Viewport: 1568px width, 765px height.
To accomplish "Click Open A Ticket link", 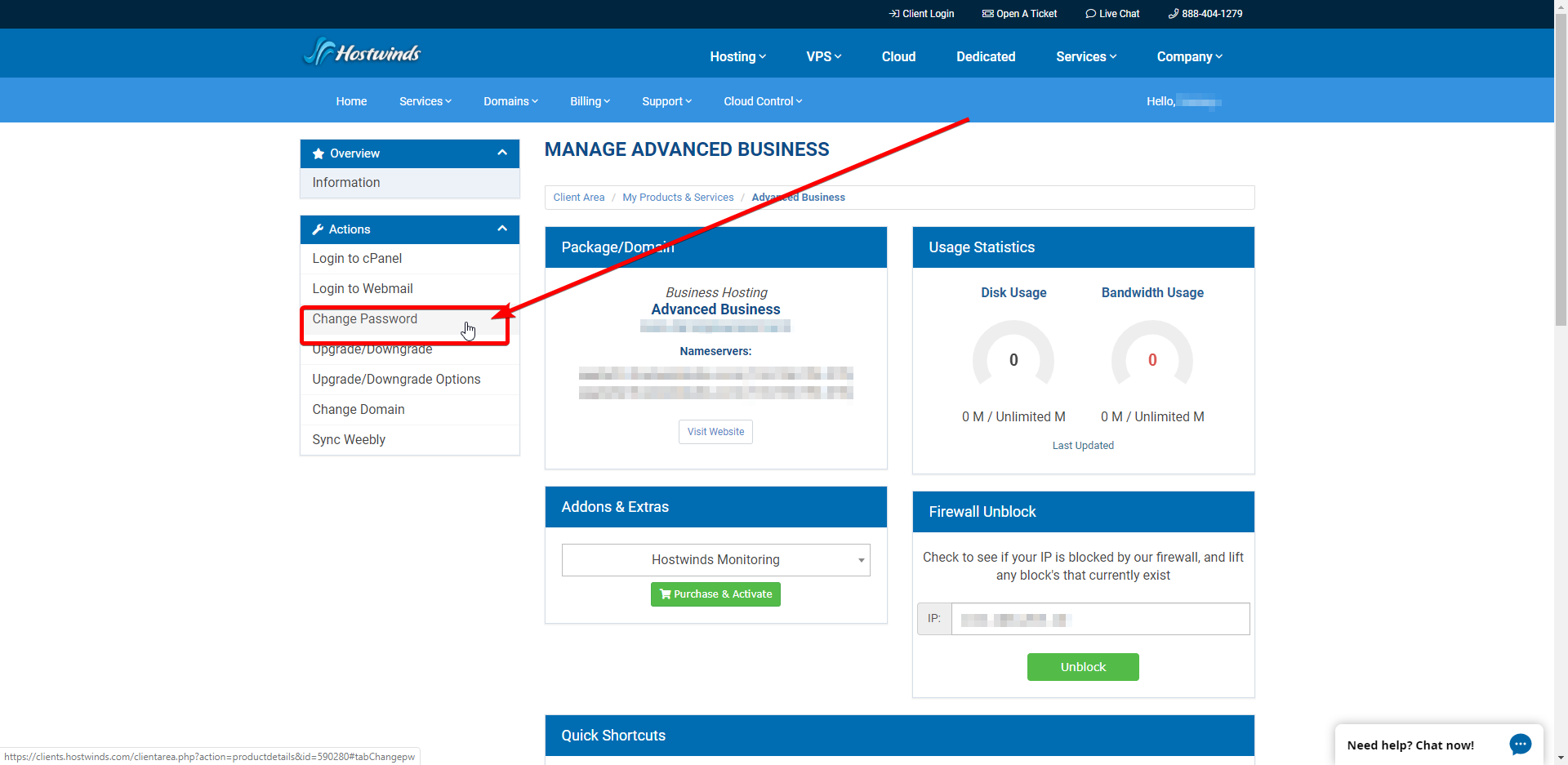I will (1019, 14).
